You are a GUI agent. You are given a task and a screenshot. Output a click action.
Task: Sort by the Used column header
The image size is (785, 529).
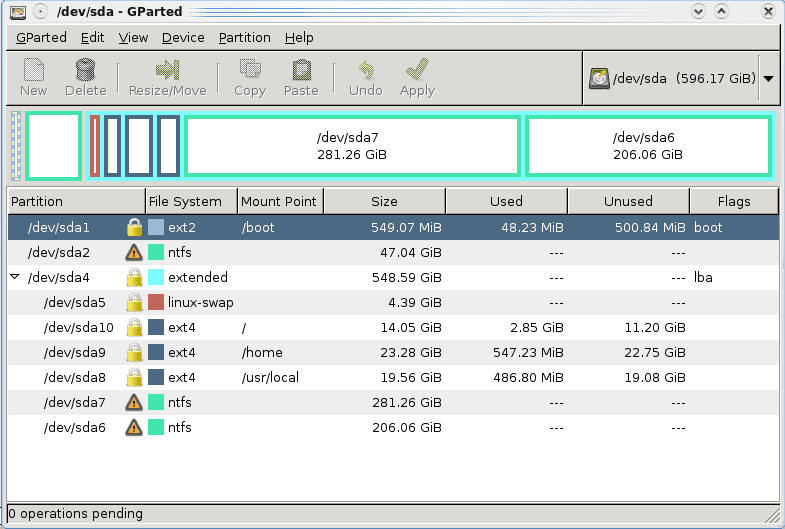click(506, 201)
